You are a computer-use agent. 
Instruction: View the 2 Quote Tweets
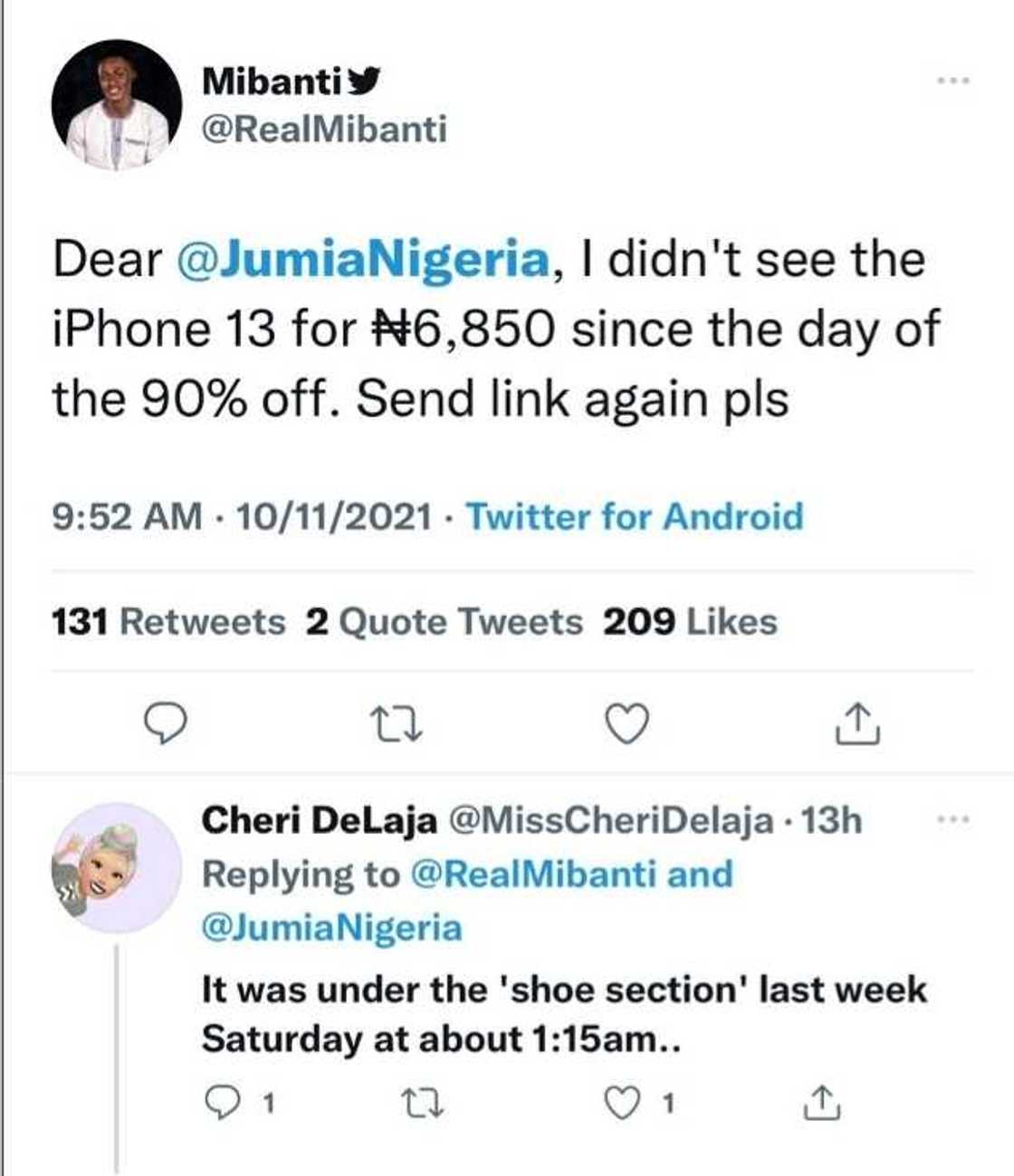click(x=445, y=622)
